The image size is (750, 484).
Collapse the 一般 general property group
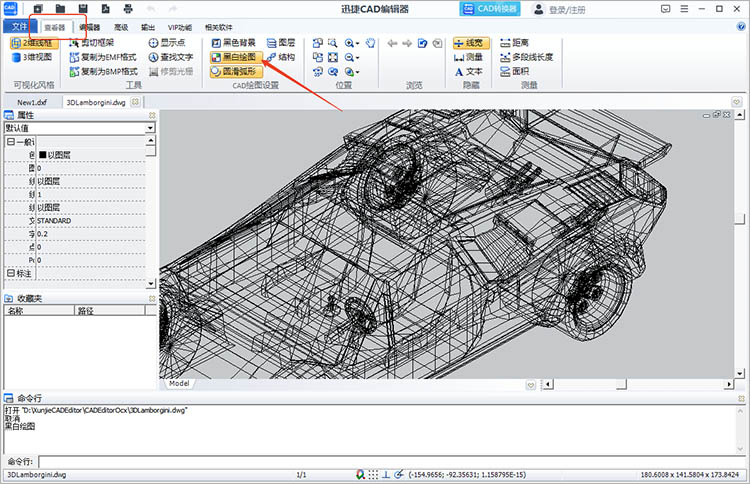coord(11,142)
